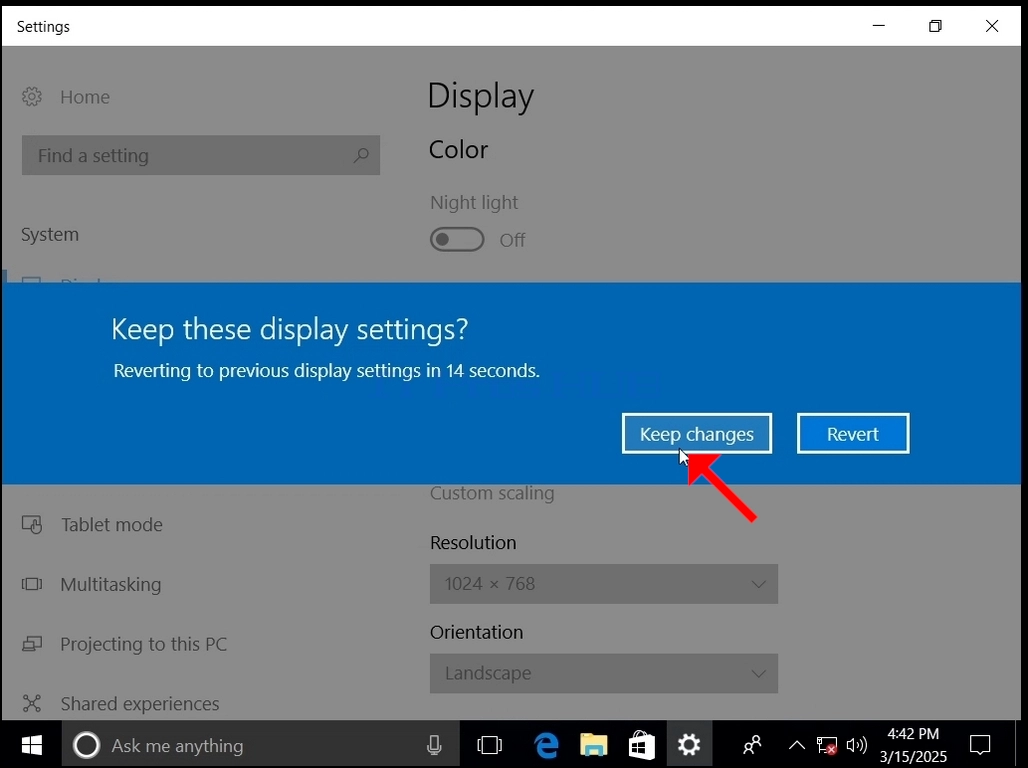Toggle the Night light switch
This screenshot has height=768, width=1028.
click(x=457, y=239)
